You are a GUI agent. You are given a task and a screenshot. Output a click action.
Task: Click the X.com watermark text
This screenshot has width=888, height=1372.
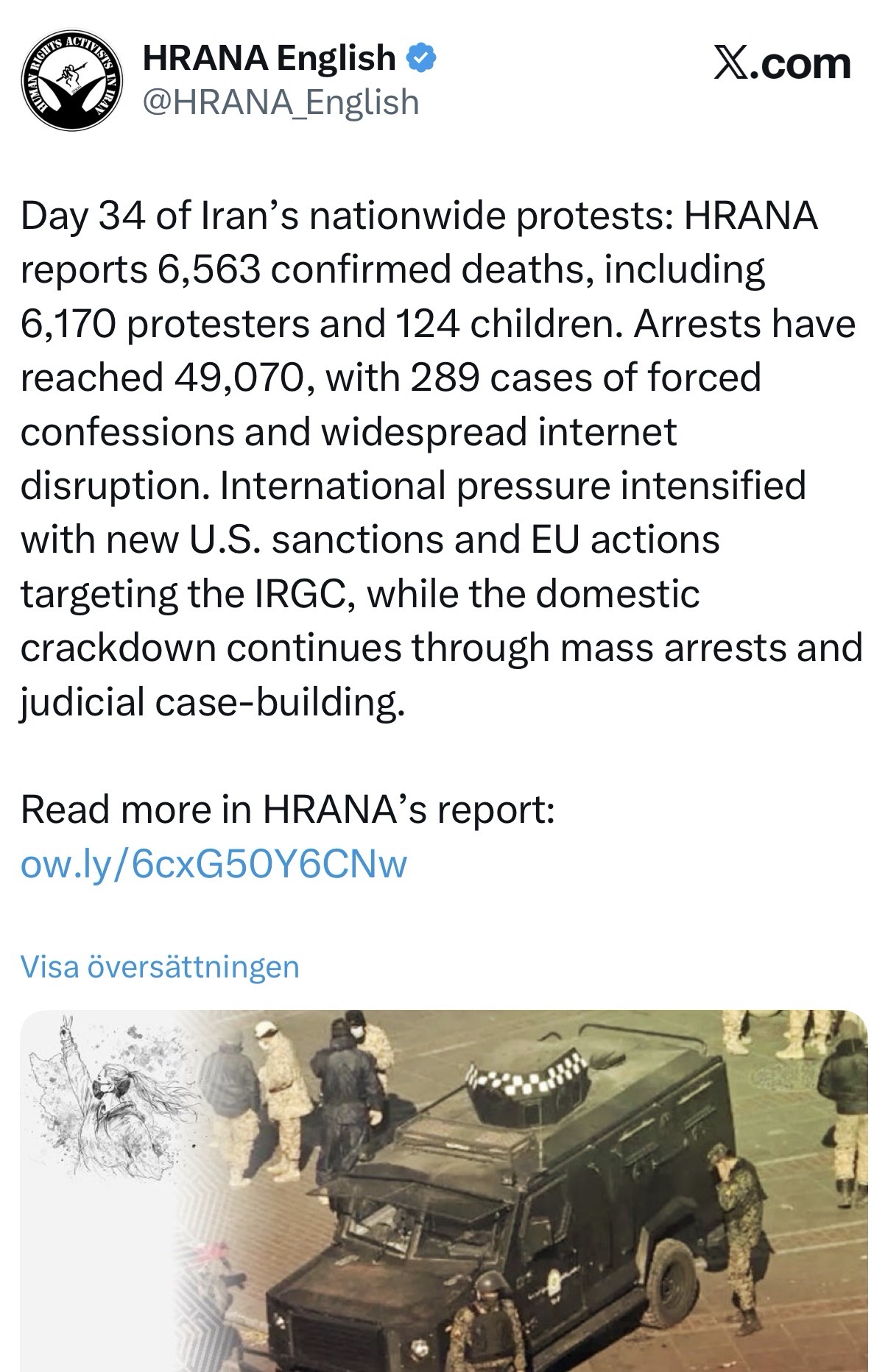[x=783, y=64]
